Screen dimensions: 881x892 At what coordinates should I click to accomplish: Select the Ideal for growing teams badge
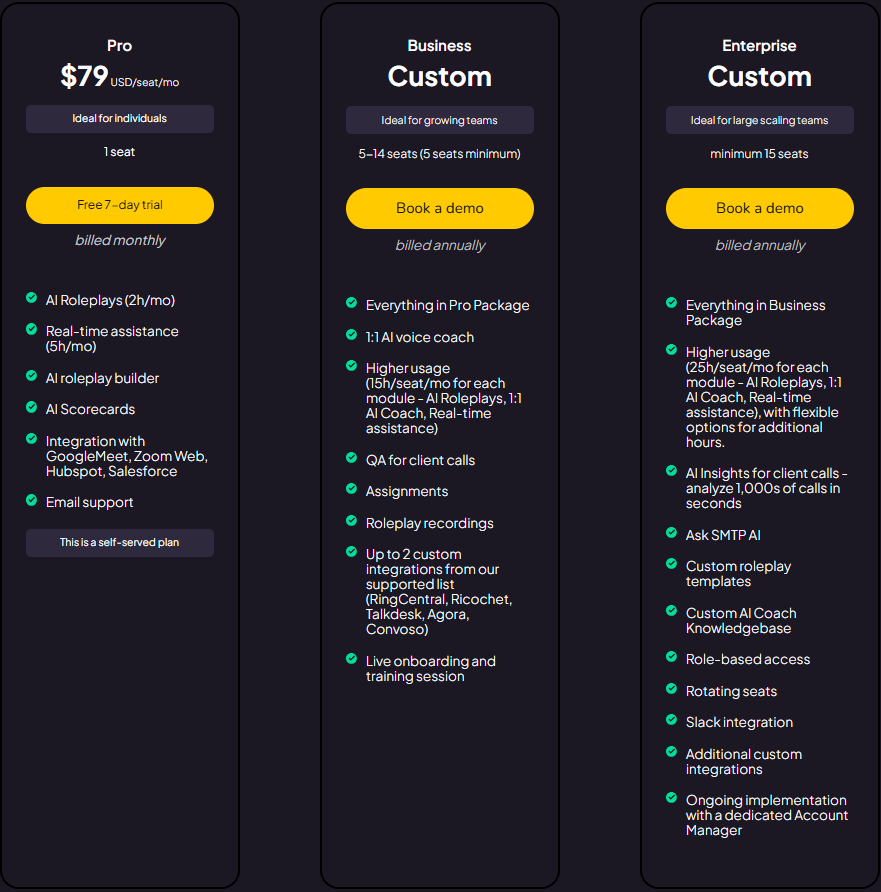440,120
